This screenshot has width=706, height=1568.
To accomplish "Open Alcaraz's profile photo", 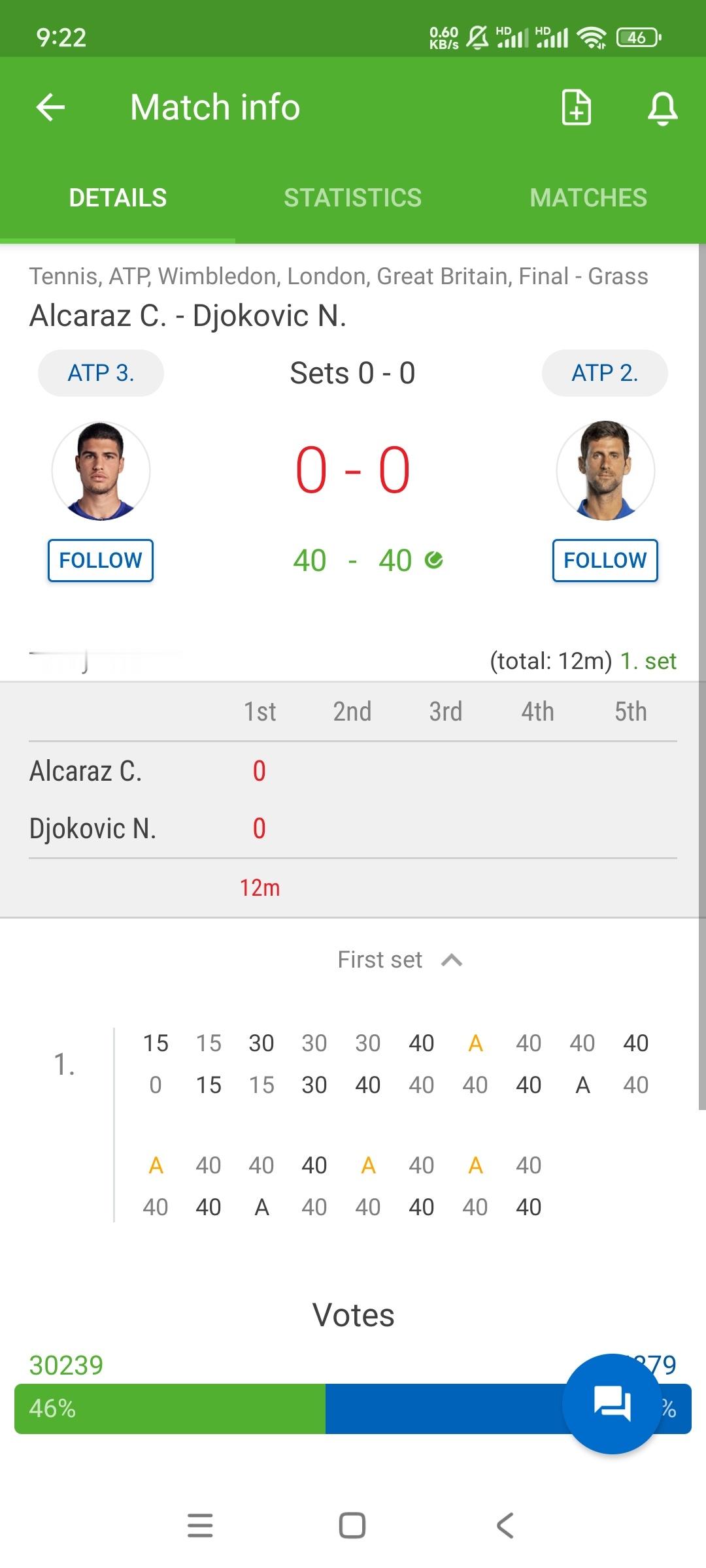I will tap(101, 470).
